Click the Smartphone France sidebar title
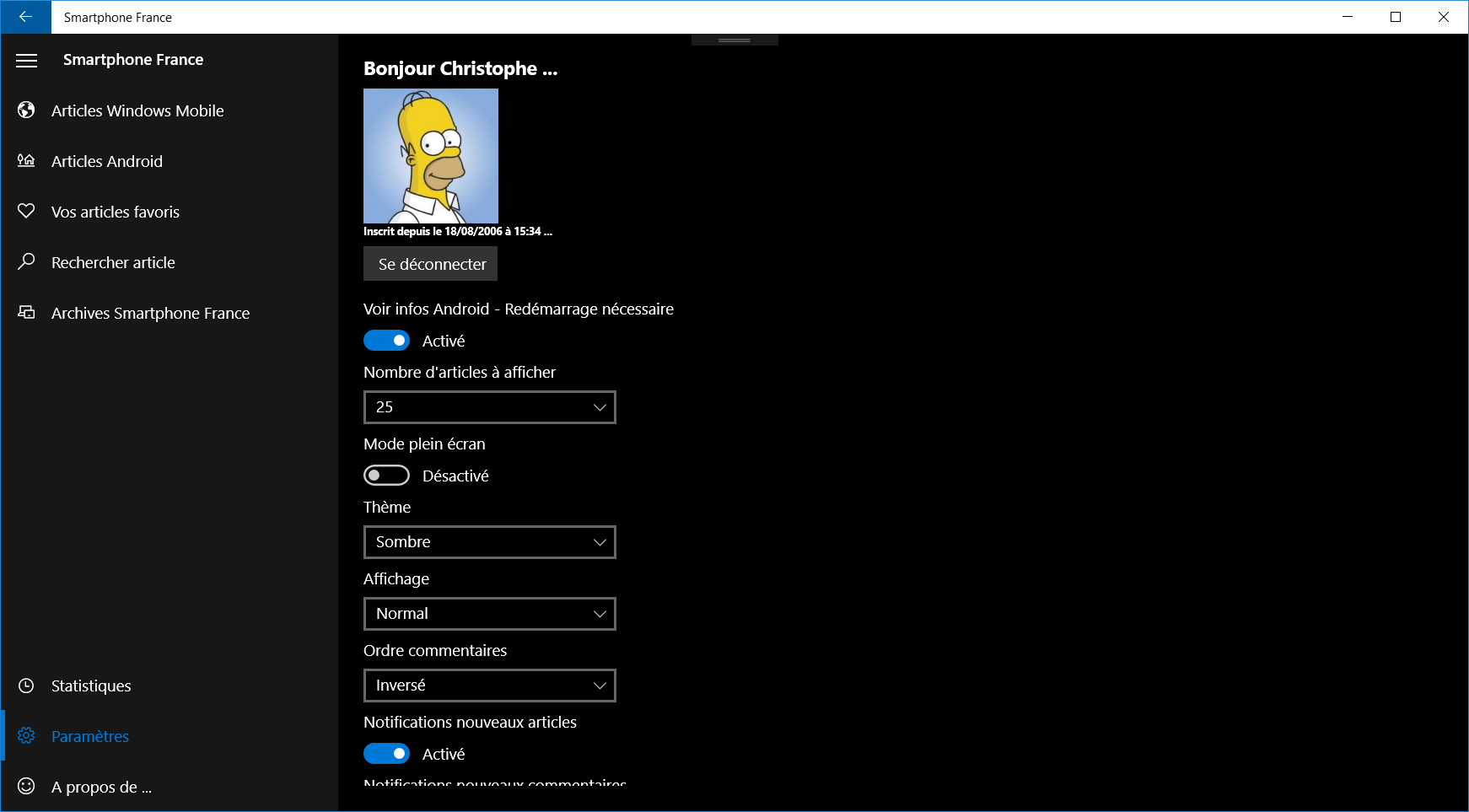This screenshot has width=1469, height=812. coord(133,60)
